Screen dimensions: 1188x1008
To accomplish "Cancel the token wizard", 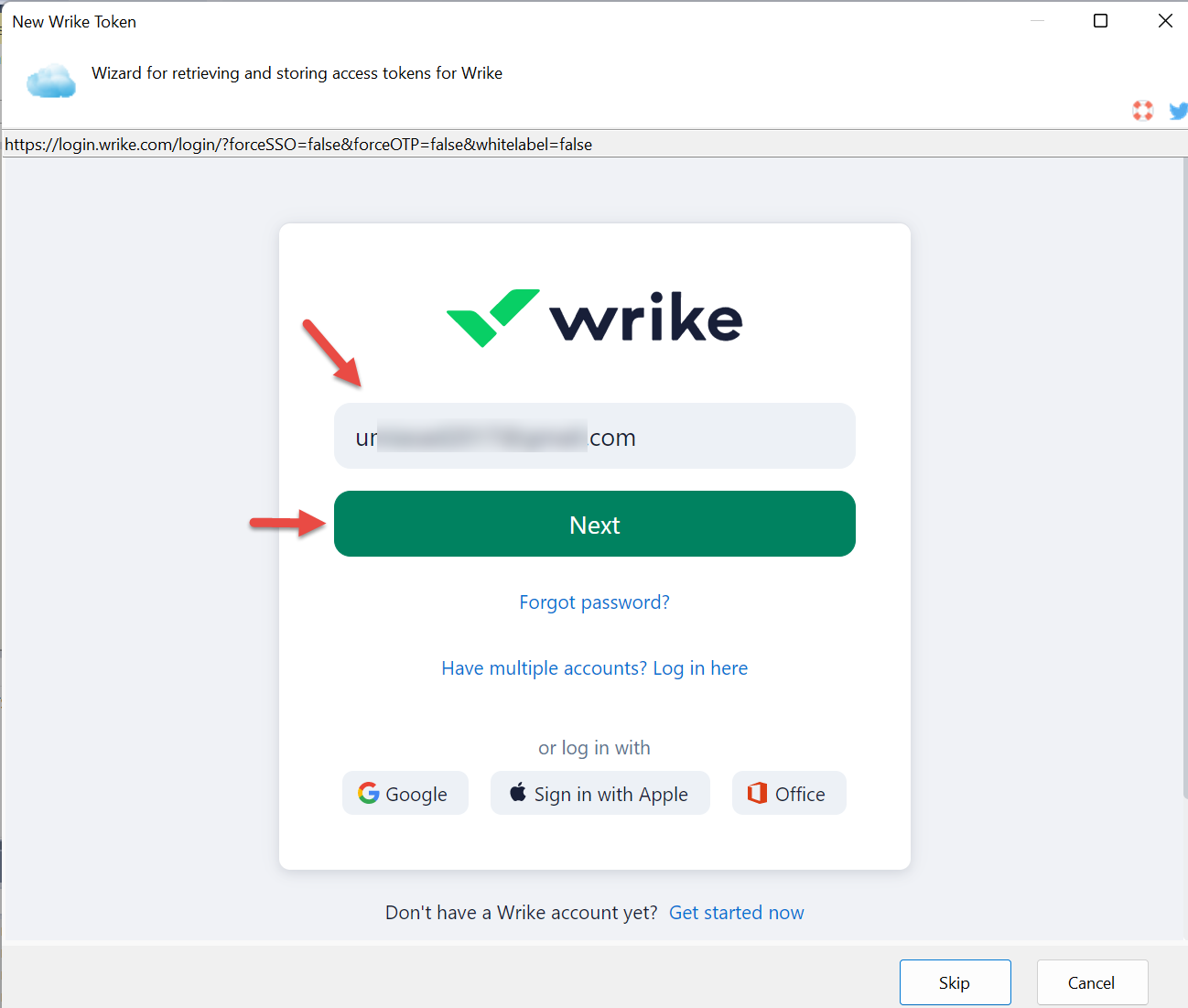I will (x=1091, y=982).
